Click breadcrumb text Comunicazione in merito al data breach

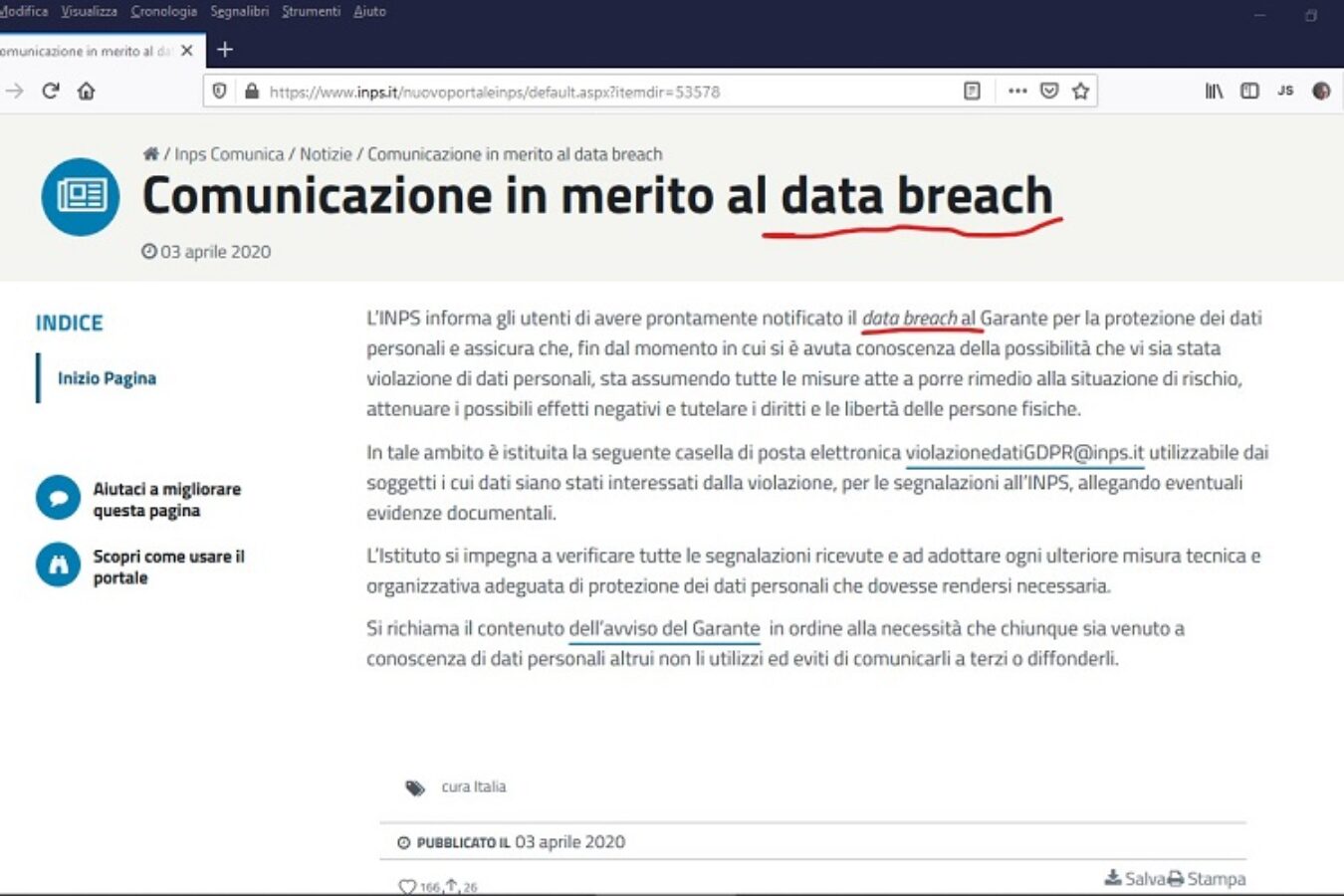tap(515, 154)
